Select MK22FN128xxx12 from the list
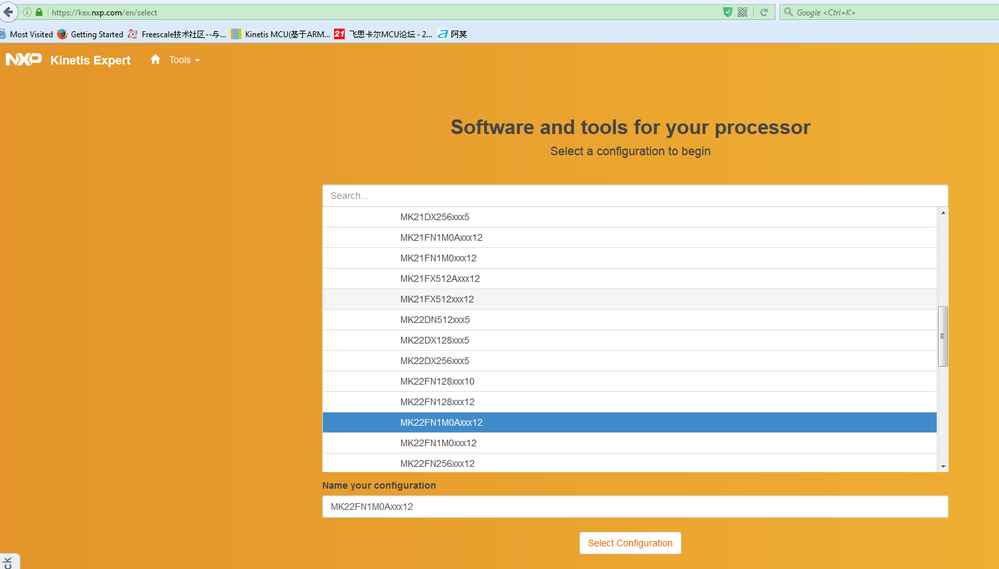The width and height of the screenshot is (999, 569). (x=629, y=402)
